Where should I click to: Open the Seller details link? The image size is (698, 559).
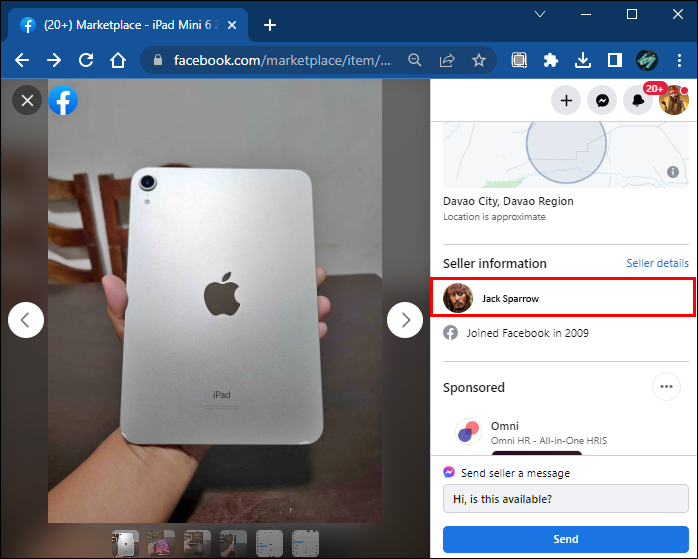point(657,263)
